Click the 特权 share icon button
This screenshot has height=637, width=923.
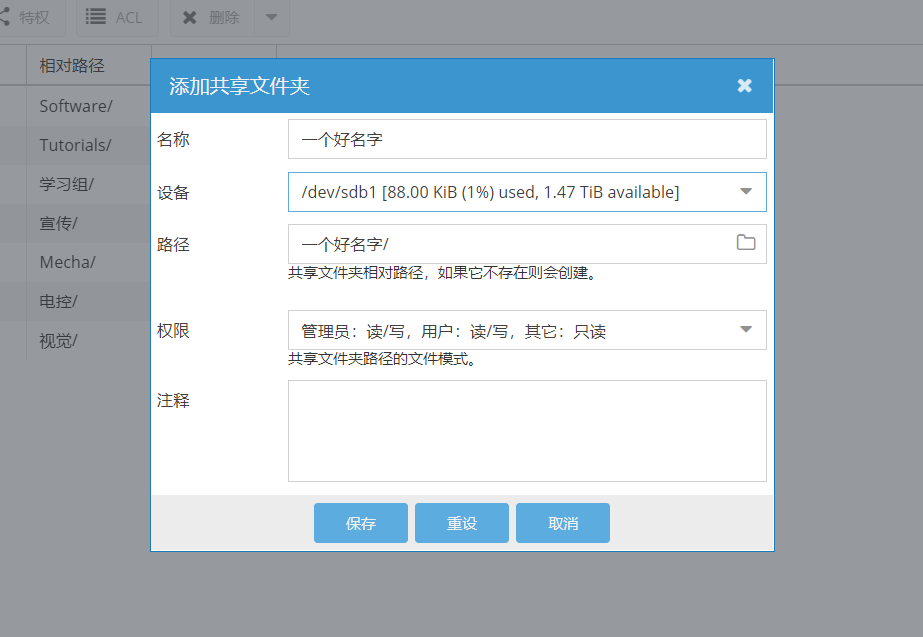click(x=4, y=17)
